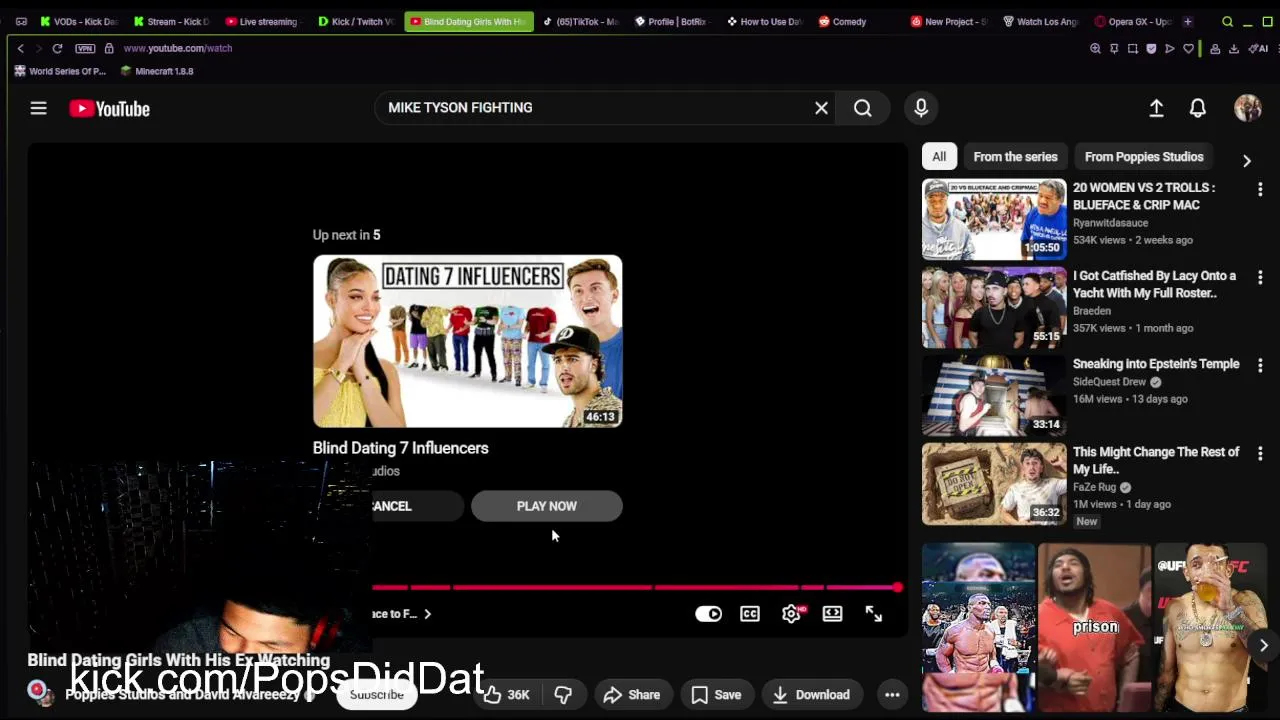Expand the chapter label chevron in player

(x=427, y=614)
